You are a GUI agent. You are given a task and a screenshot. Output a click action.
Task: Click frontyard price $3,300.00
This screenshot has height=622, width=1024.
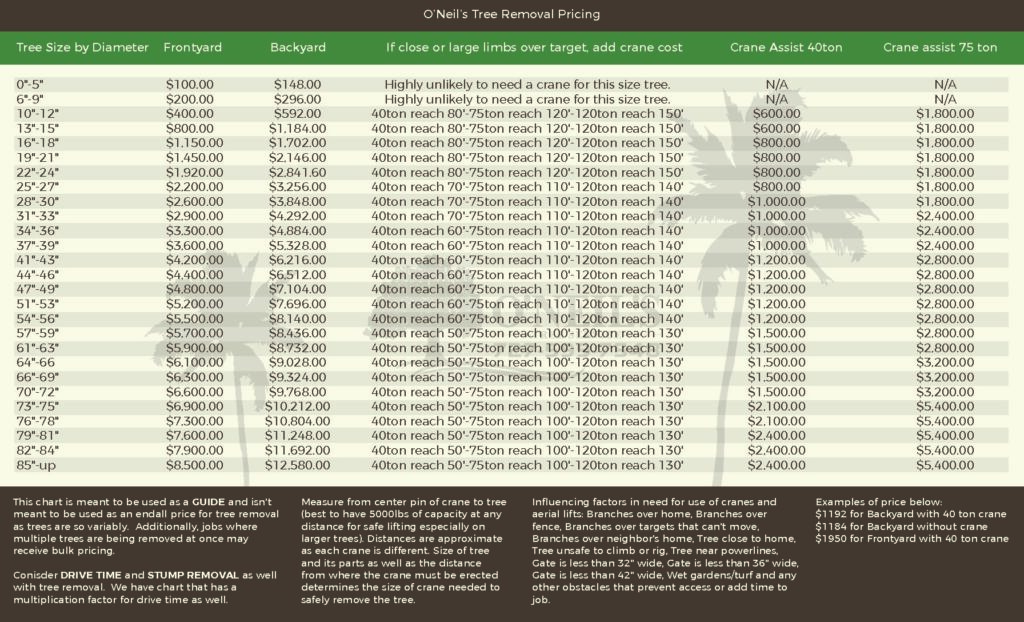(194, 231)
